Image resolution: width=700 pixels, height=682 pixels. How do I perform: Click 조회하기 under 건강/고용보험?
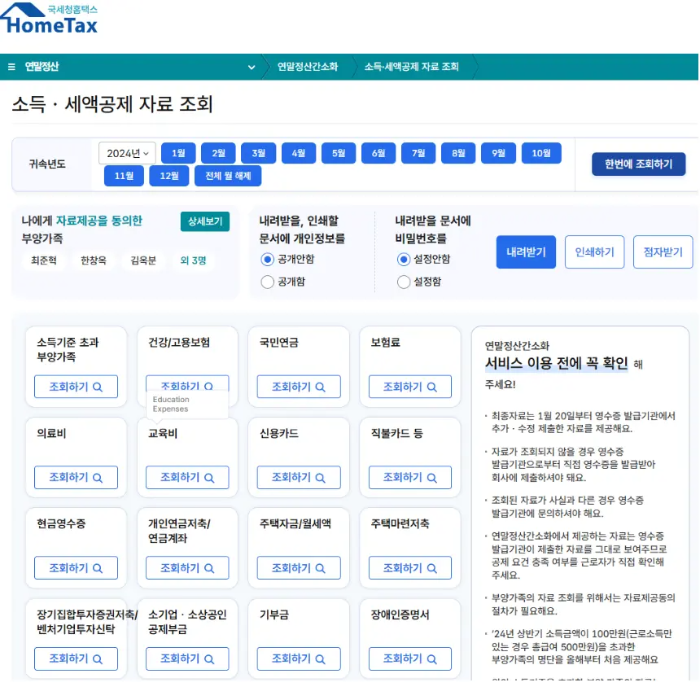pos(187,384)
